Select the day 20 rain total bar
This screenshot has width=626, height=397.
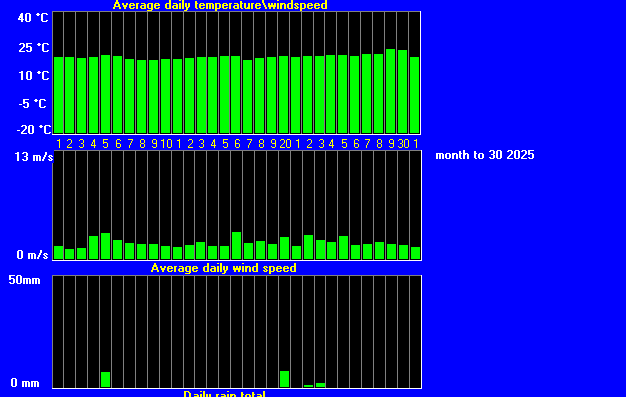point(284,379)
